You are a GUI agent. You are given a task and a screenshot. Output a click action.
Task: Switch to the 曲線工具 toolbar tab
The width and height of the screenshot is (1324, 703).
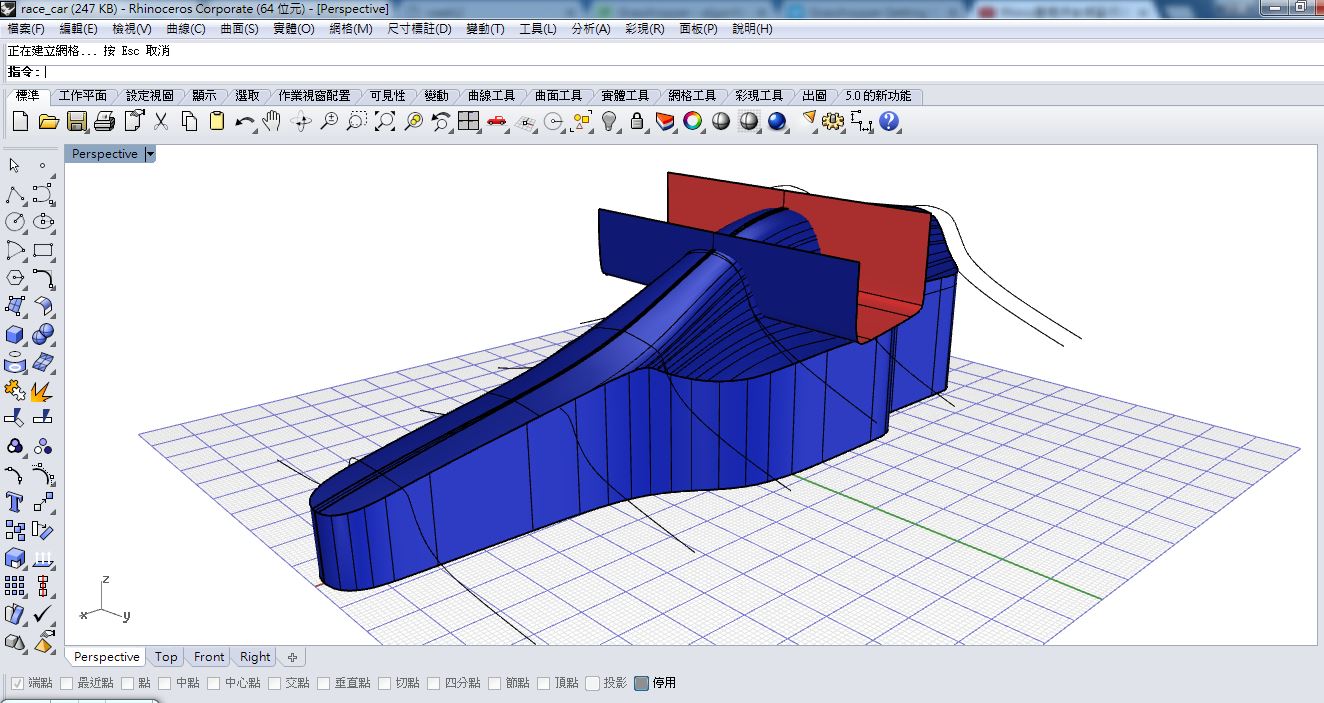pyautogui.click(x=491, y=96)
